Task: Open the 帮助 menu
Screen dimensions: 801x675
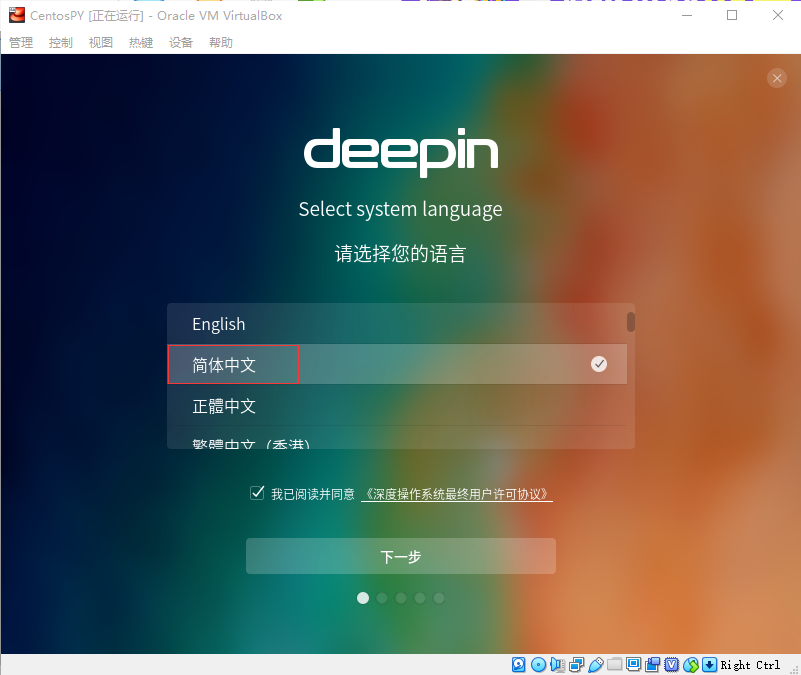Action: (x=221, y=42)
